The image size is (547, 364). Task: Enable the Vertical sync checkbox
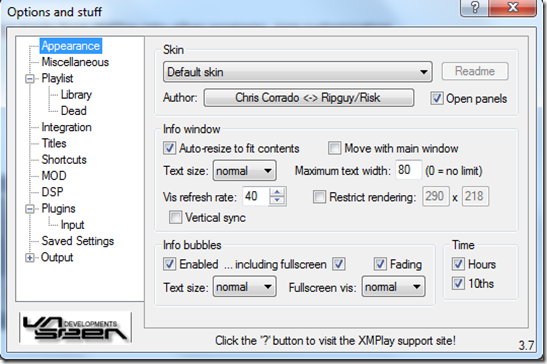pos(175,217)
